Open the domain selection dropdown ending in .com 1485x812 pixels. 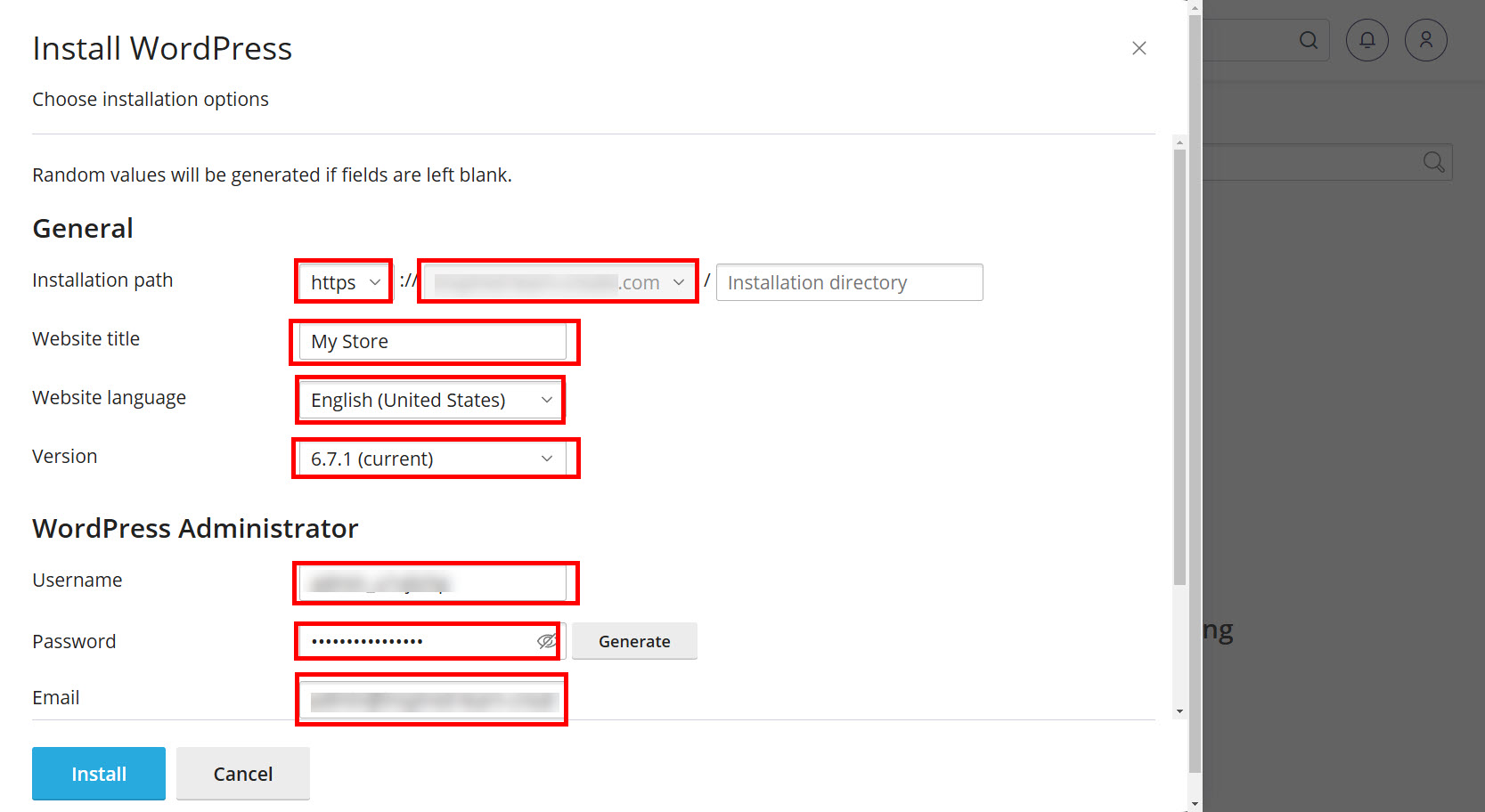click(x=559, y=282)
